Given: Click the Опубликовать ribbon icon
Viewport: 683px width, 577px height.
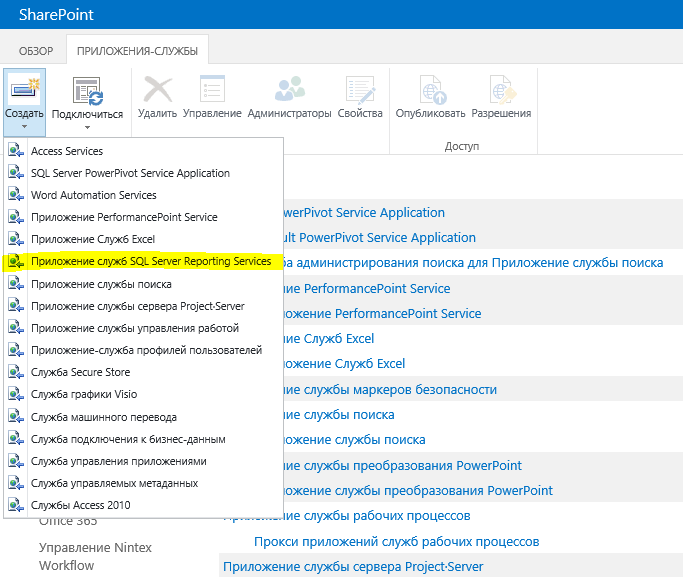Looking at the screenshot, I should [431, 90].
